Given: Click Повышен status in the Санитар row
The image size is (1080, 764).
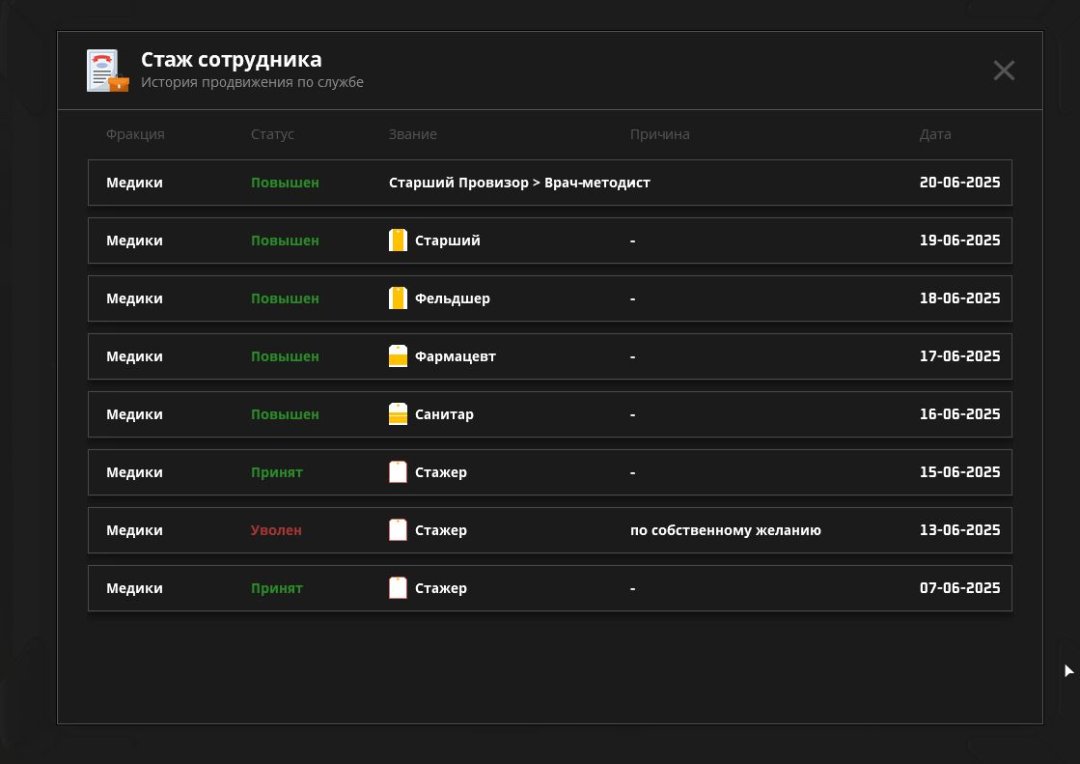Looking at the screenshot, I should point(285,415).
